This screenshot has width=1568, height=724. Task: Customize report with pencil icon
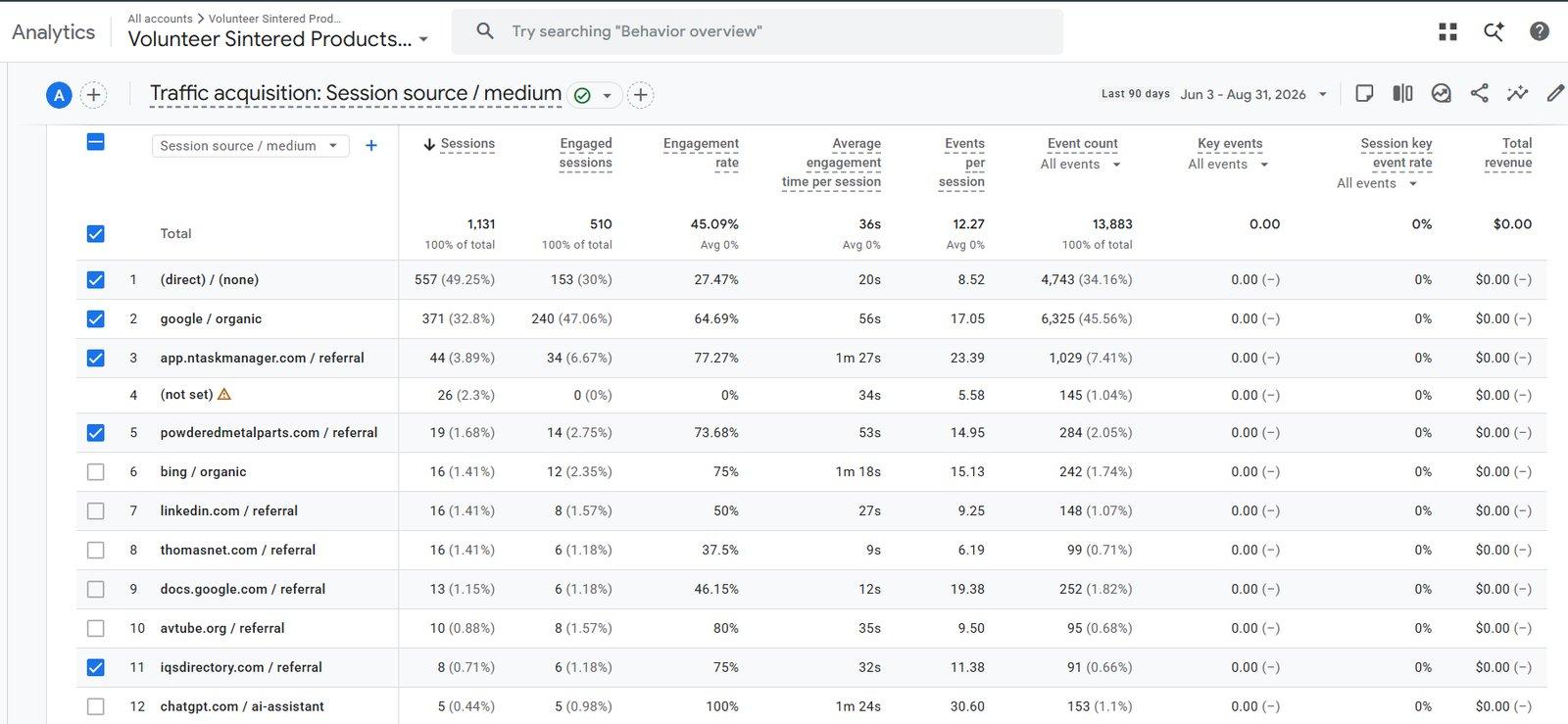point(1555,93)
